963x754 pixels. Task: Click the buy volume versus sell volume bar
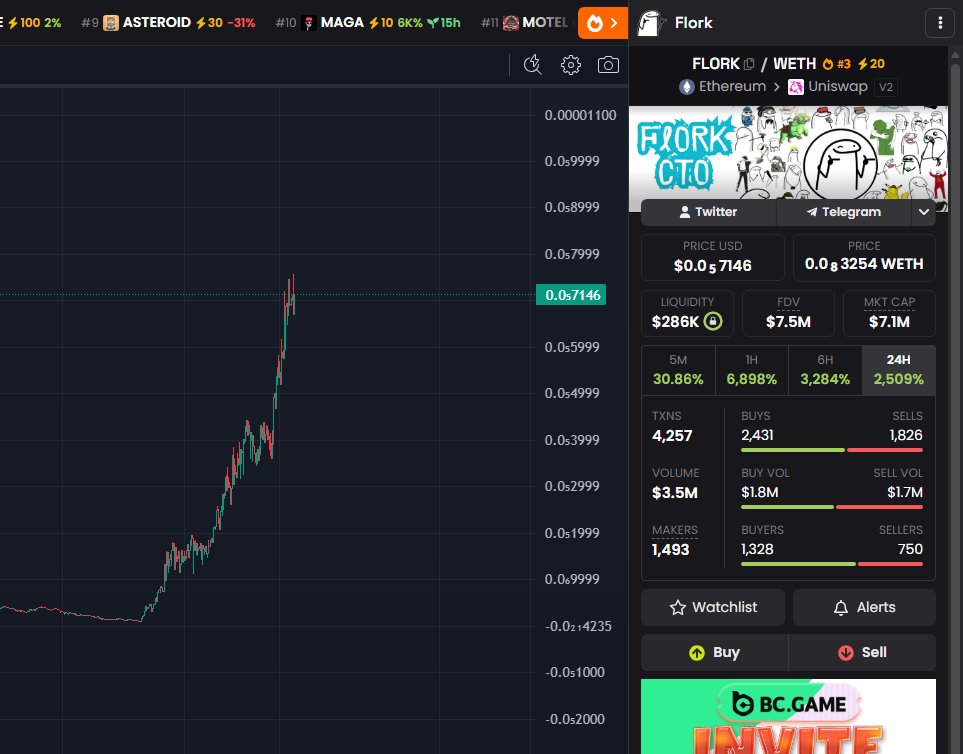pos(832,507)
